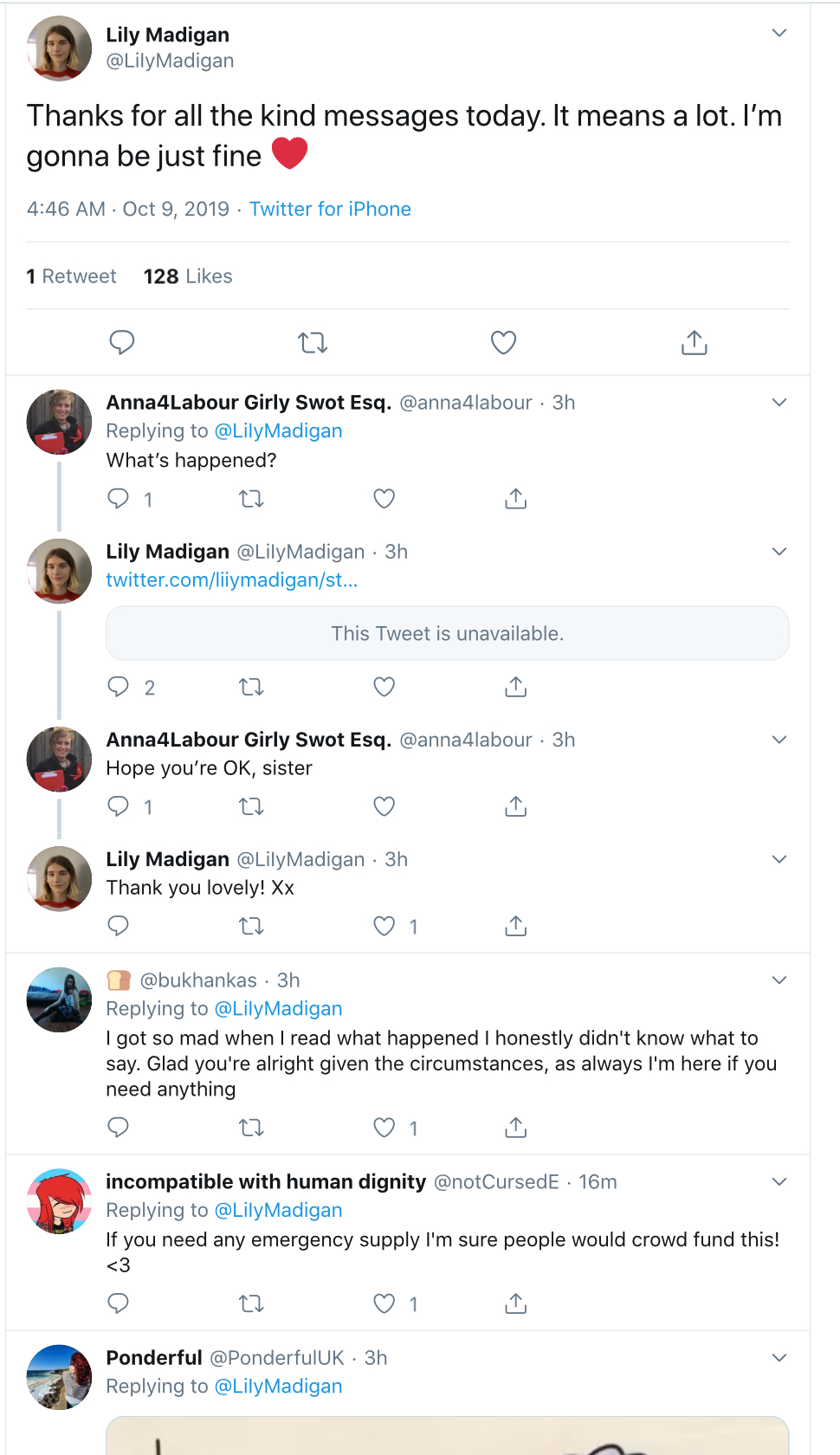
Task: View the 128 Likes list
Action: (188, 276)
